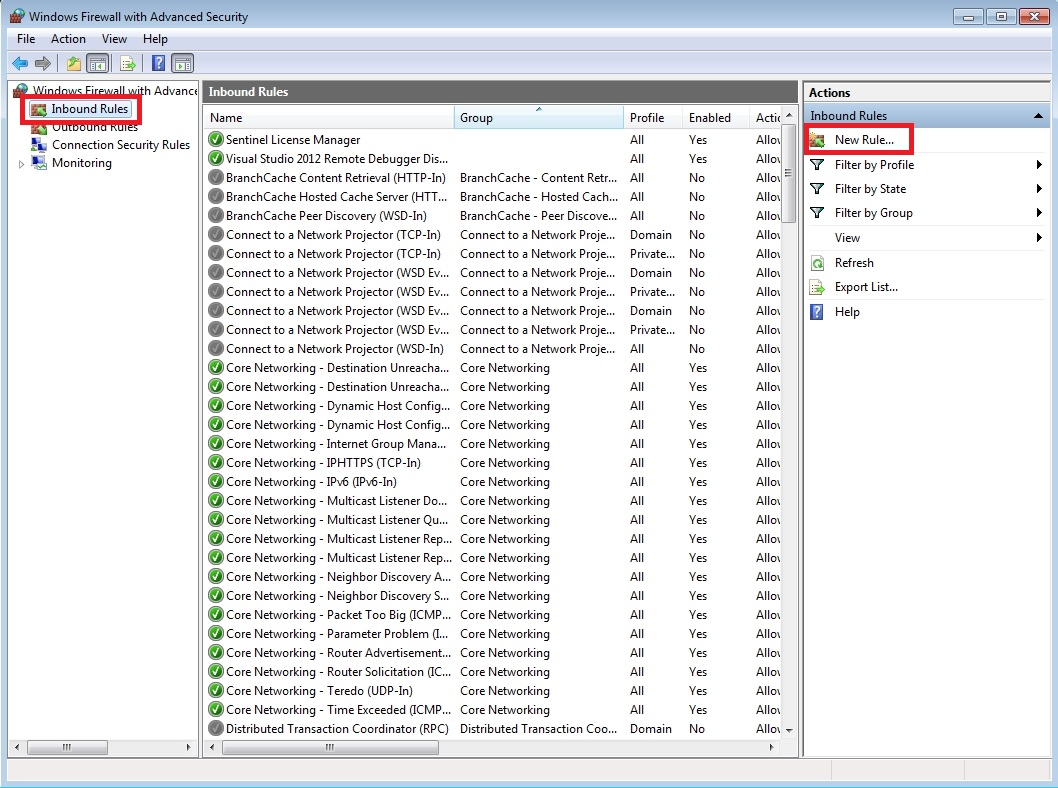Select Inbound Rules in the tree

[89, 109]
